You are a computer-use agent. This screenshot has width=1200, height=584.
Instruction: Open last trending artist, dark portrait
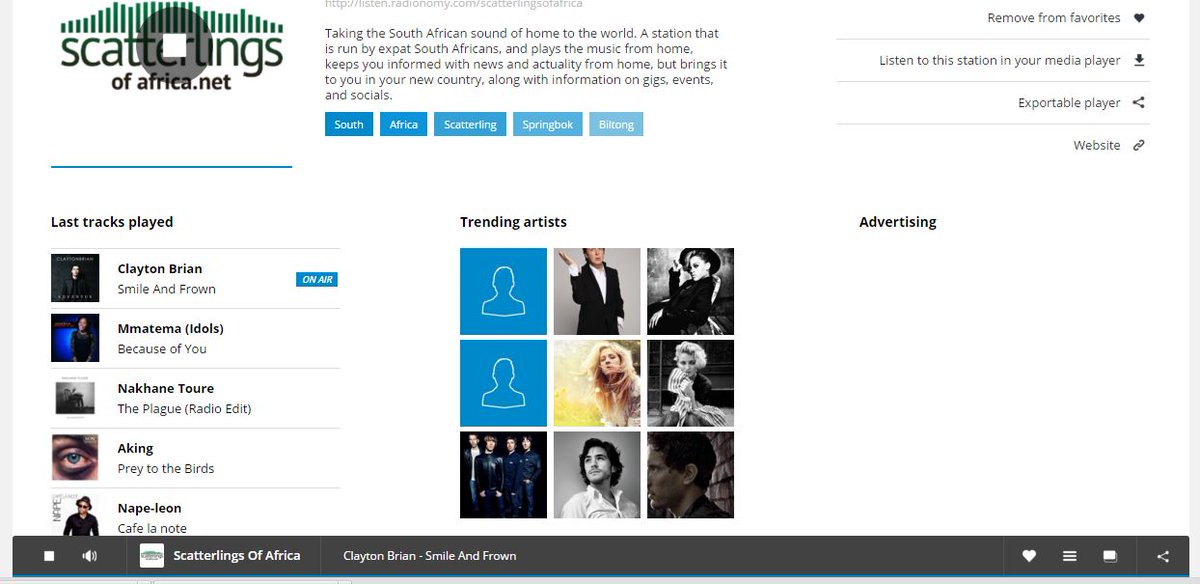tap(690, 475)
